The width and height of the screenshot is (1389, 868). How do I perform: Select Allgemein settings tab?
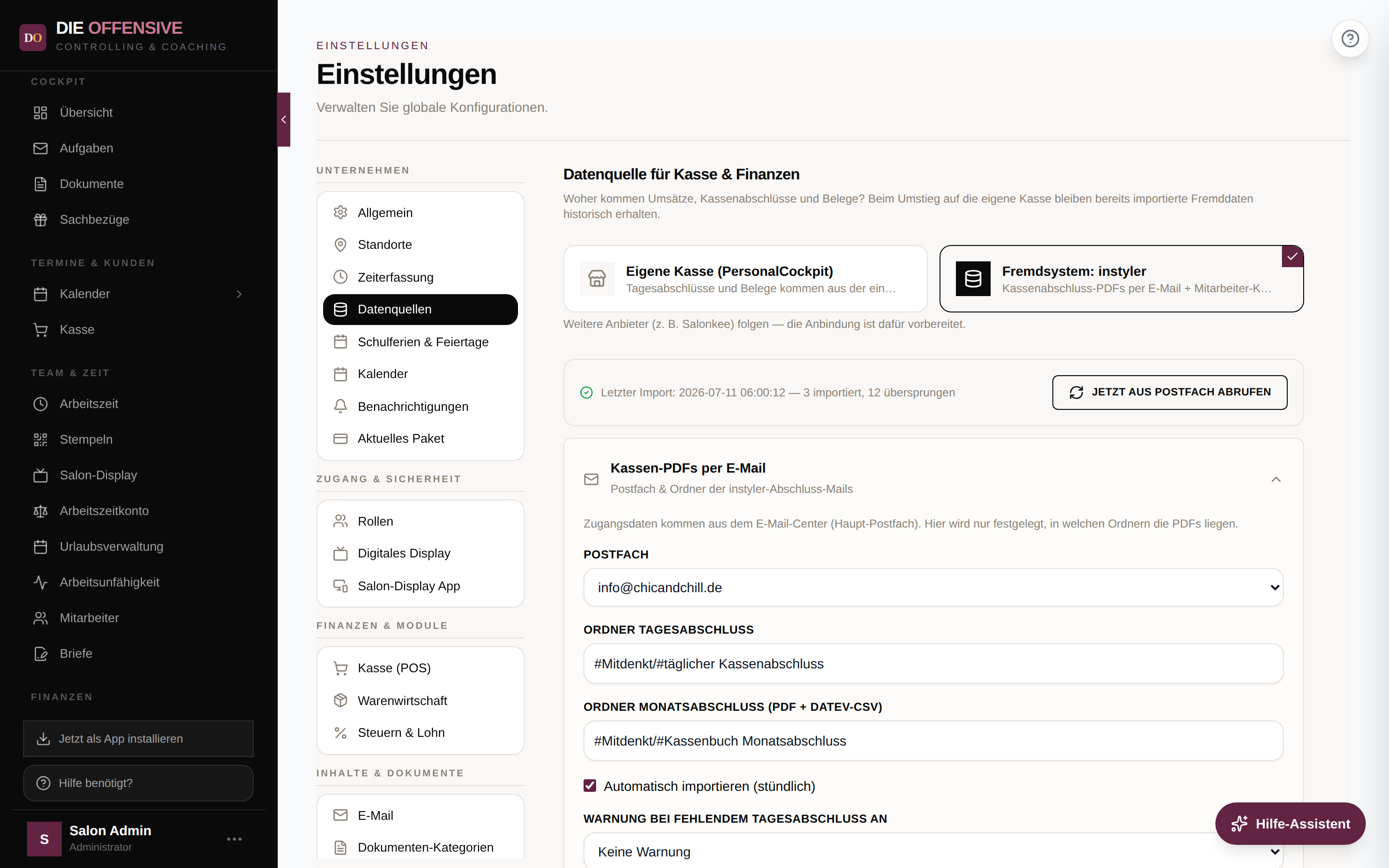(420, 212)
